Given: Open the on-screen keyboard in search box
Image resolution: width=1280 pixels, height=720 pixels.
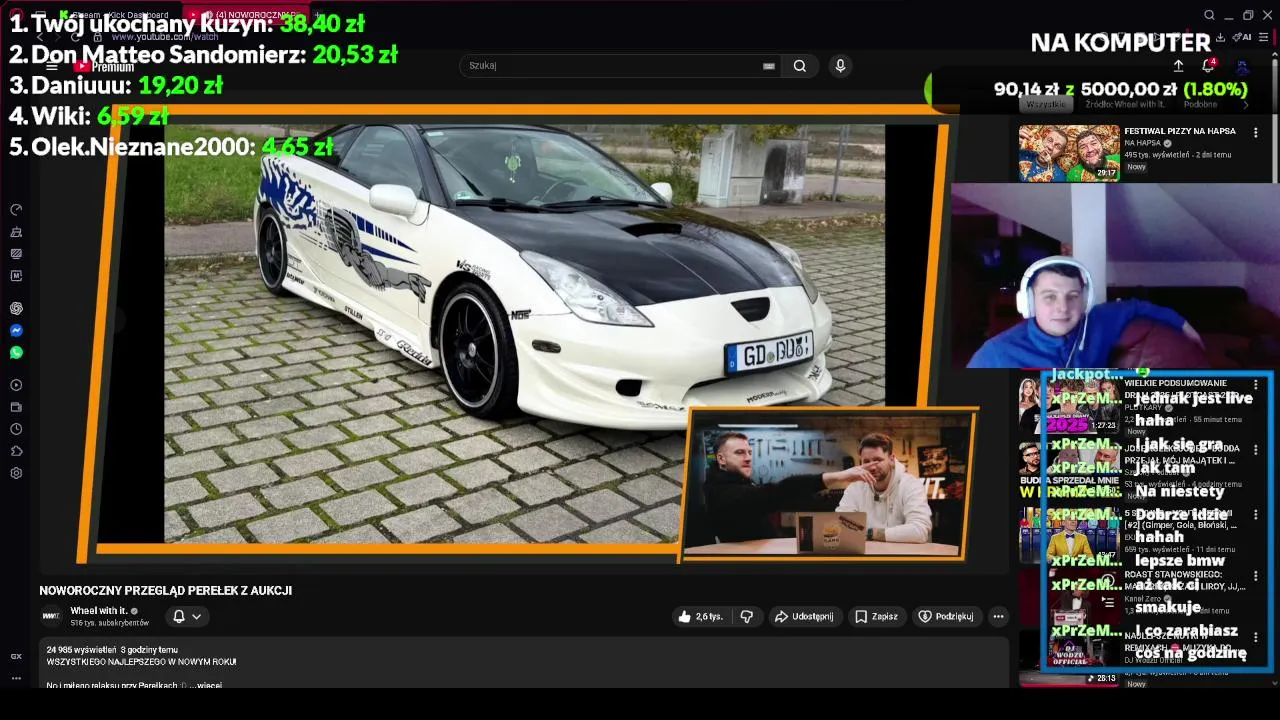Looking at the screenshot, I should 768,66.
